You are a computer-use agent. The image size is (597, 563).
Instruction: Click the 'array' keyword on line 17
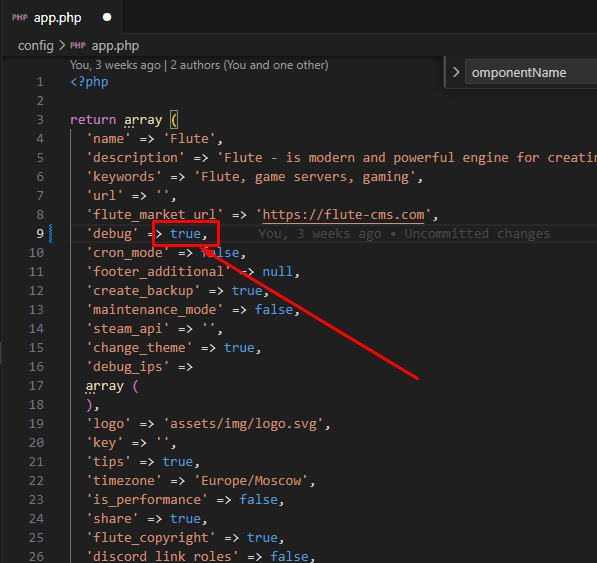click(x=105, y=386)
